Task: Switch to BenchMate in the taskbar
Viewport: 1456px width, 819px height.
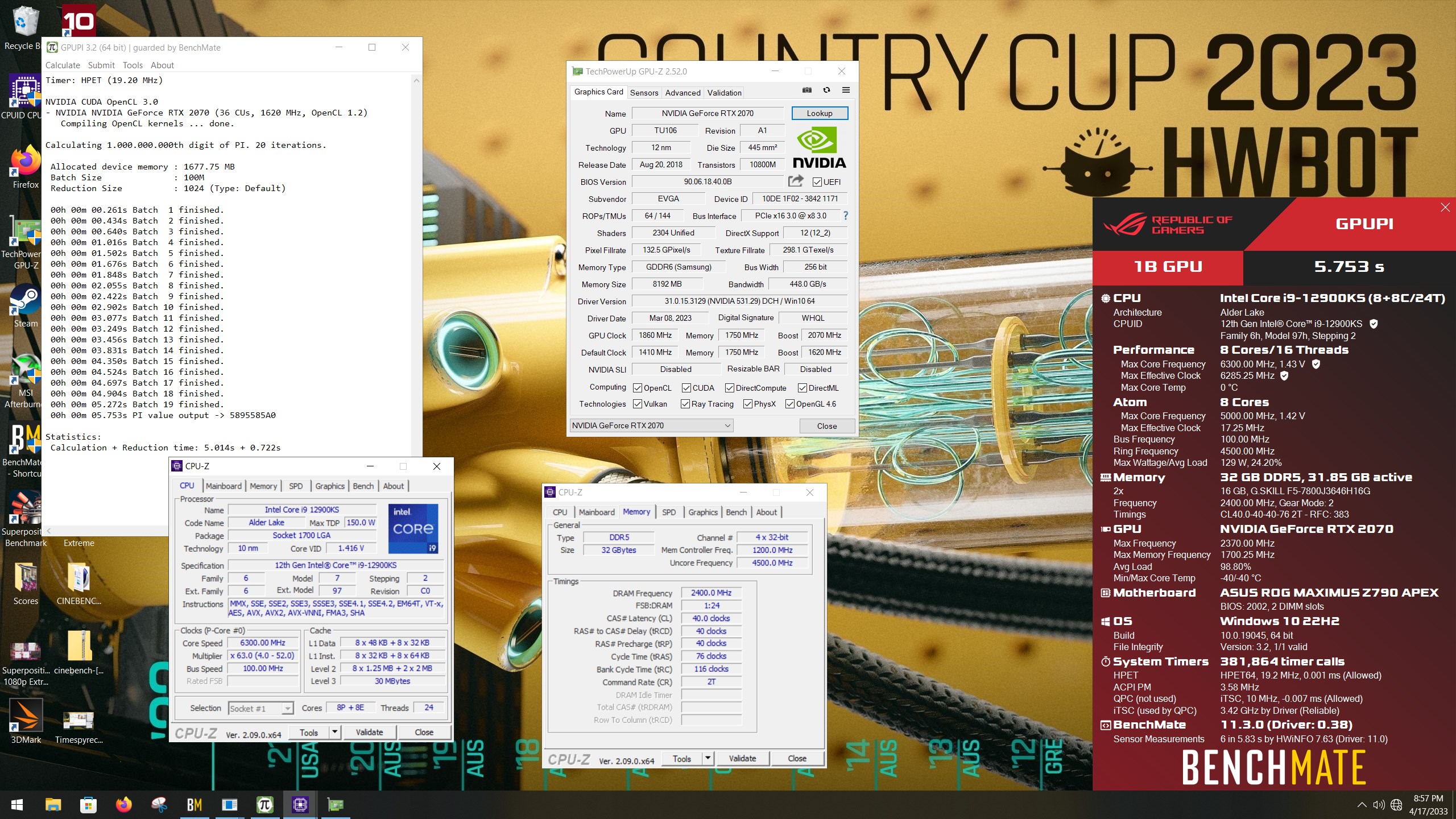Action: click(195, 805)
